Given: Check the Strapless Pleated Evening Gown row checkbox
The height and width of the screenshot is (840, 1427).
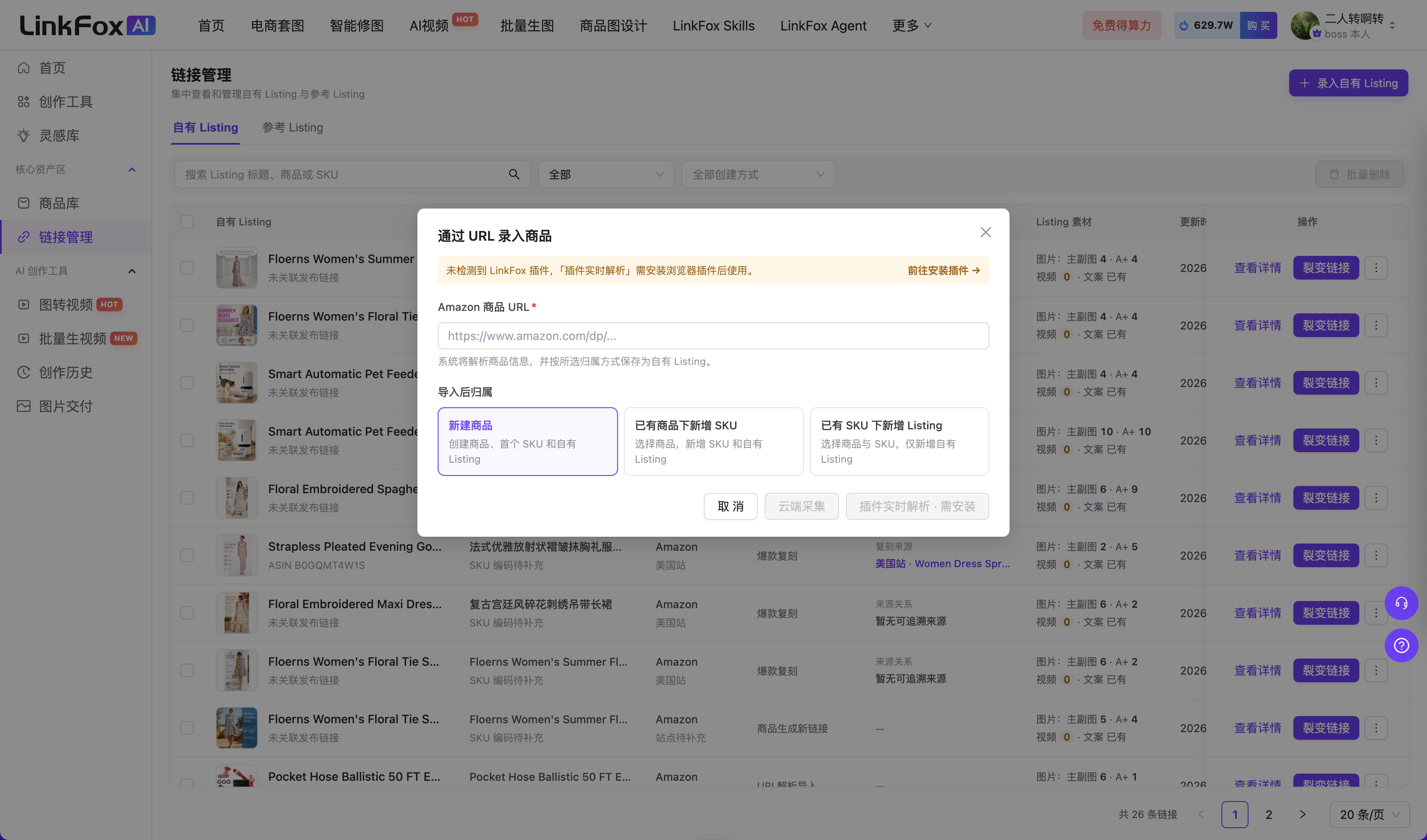Looking at the screenshot, I should coord(187,555).
